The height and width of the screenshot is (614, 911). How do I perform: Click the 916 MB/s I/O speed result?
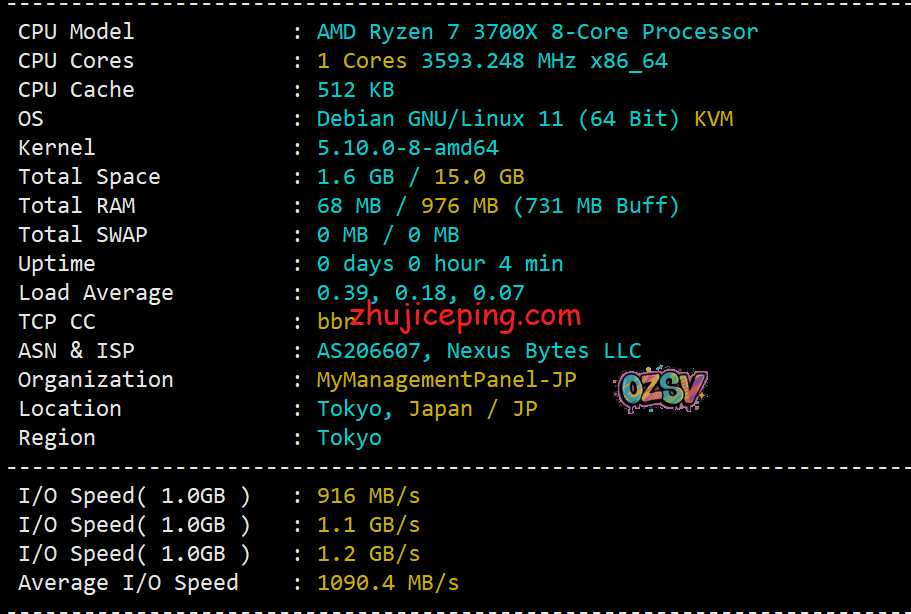(368, 496)
